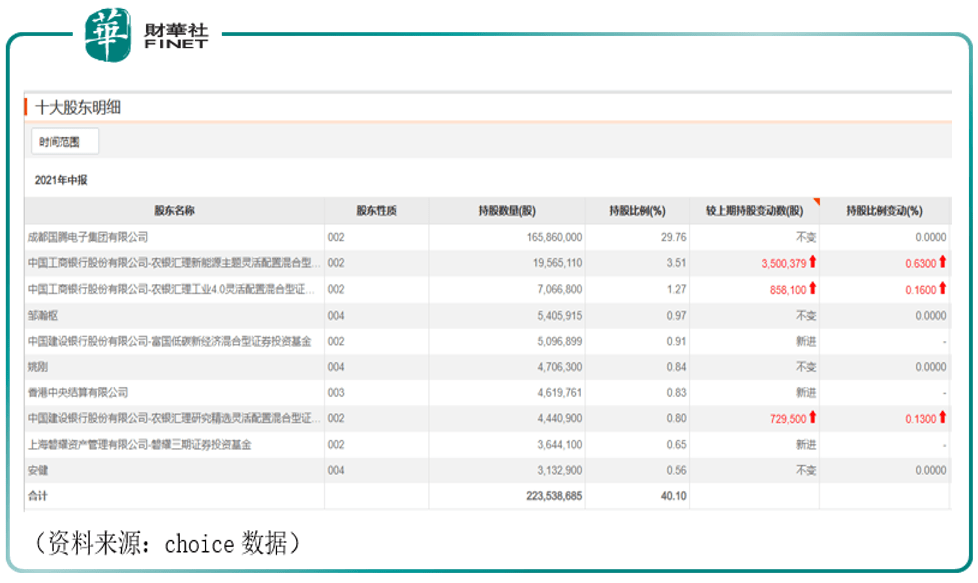Open shareholder 成都国腾电子集团有限公司
The height and width of the screenshot is (583, 978).
[88, 237]
